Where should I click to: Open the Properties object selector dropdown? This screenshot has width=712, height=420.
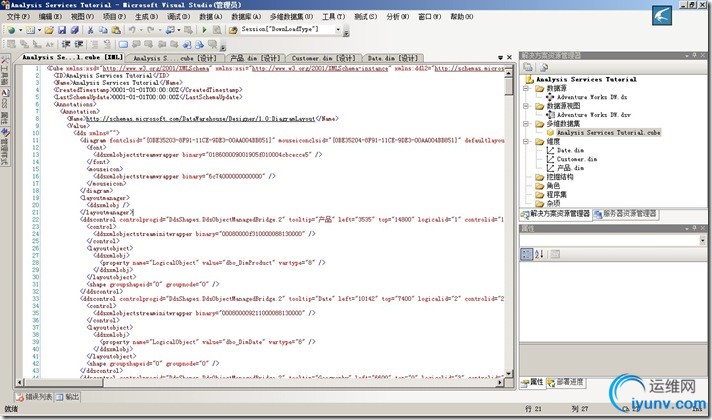click(702, 240)
